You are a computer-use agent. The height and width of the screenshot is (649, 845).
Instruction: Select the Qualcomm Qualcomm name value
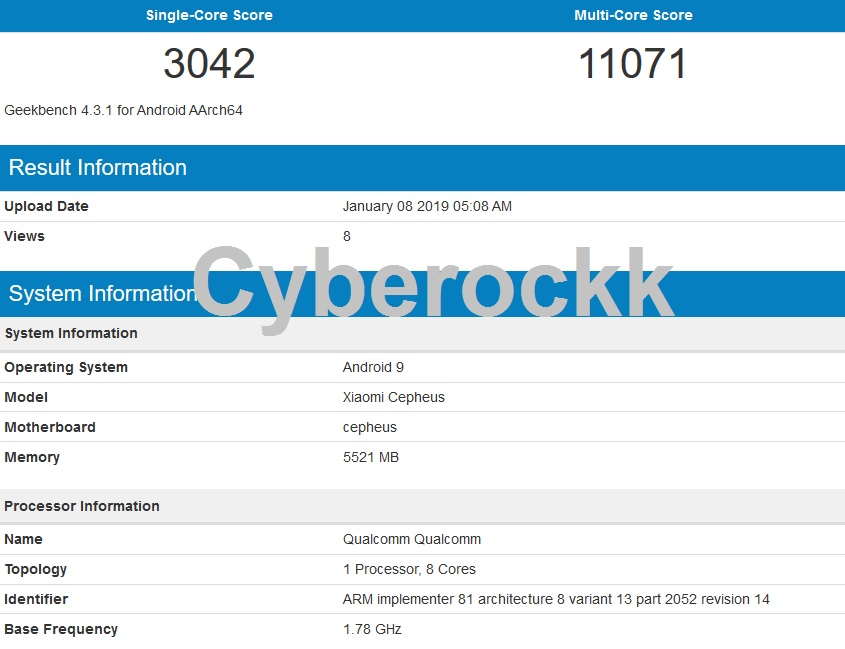tap(412, 539)
